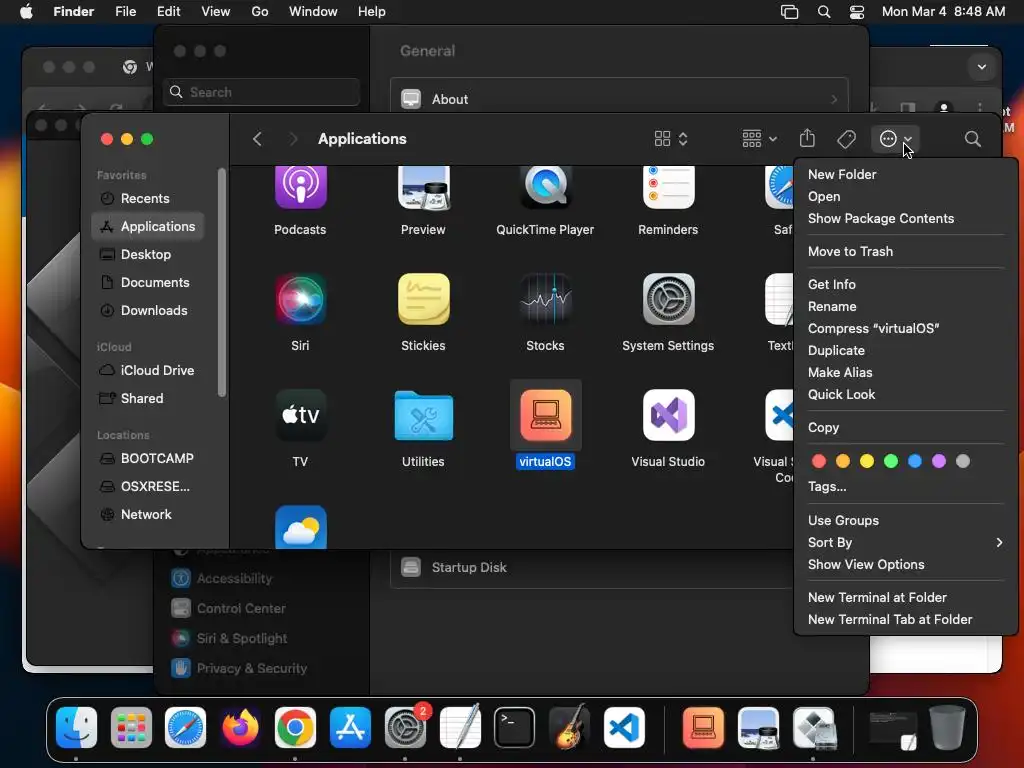The height and width of the screenshot is (768, 1024).
Task: Choose Show Package Contents
Action: [x=880, y=219]
